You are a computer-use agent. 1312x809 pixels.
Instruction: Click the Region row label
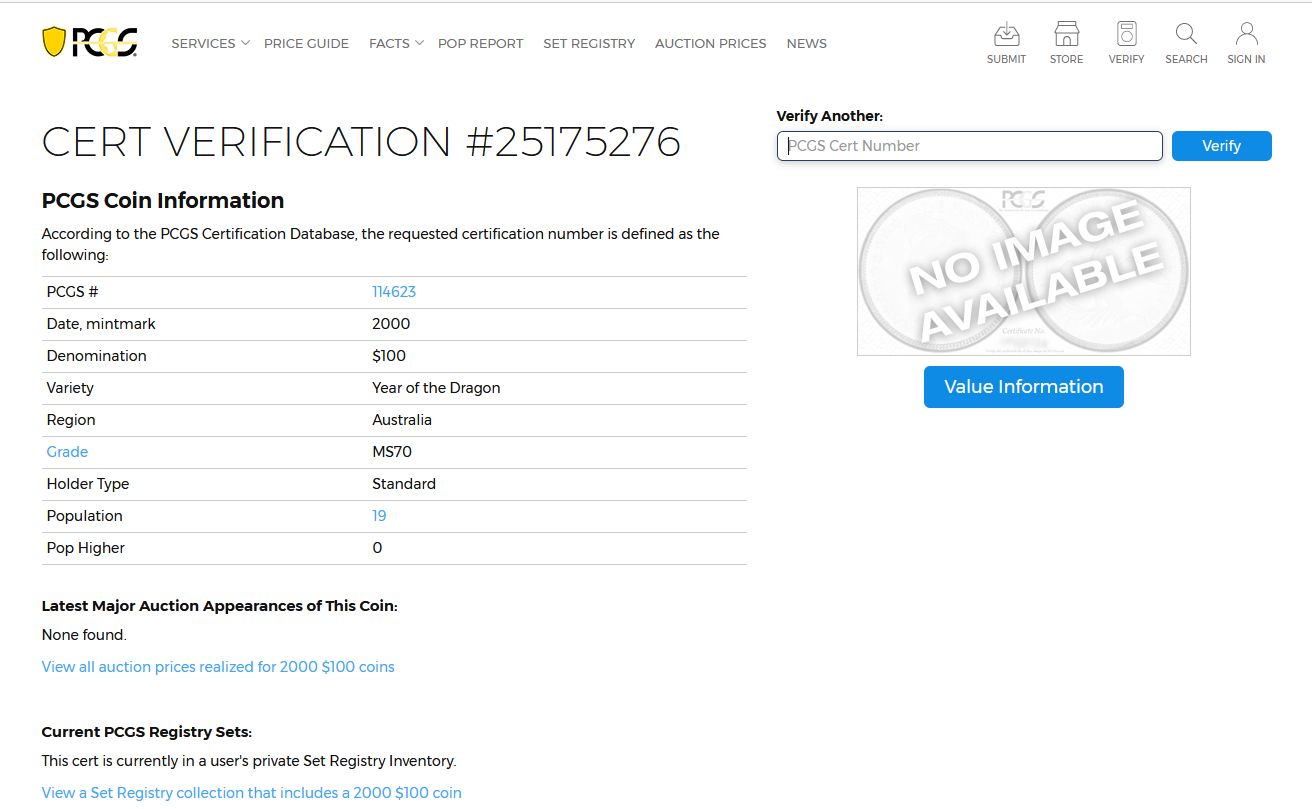[x=71, y=420]
